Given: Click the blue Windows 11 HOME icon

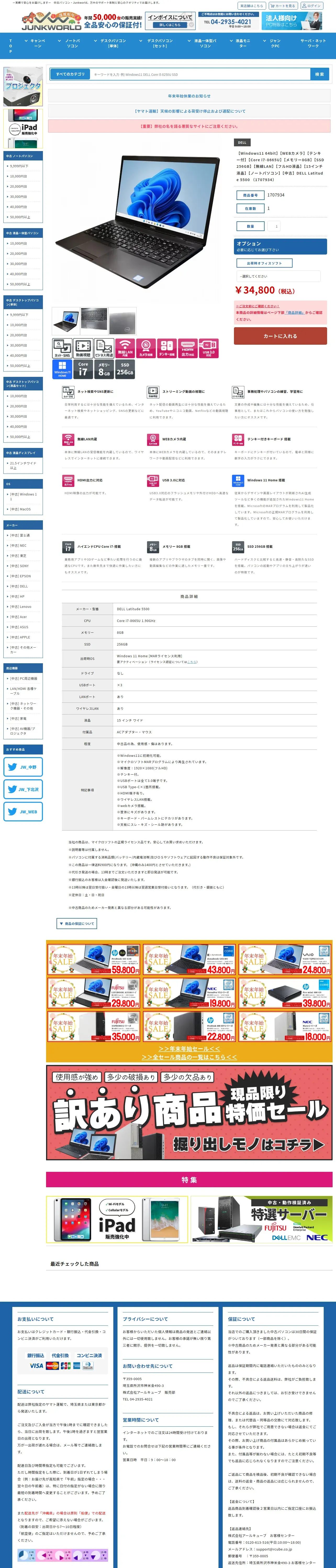Looking at the screenshot, I should tap(62, 370).
